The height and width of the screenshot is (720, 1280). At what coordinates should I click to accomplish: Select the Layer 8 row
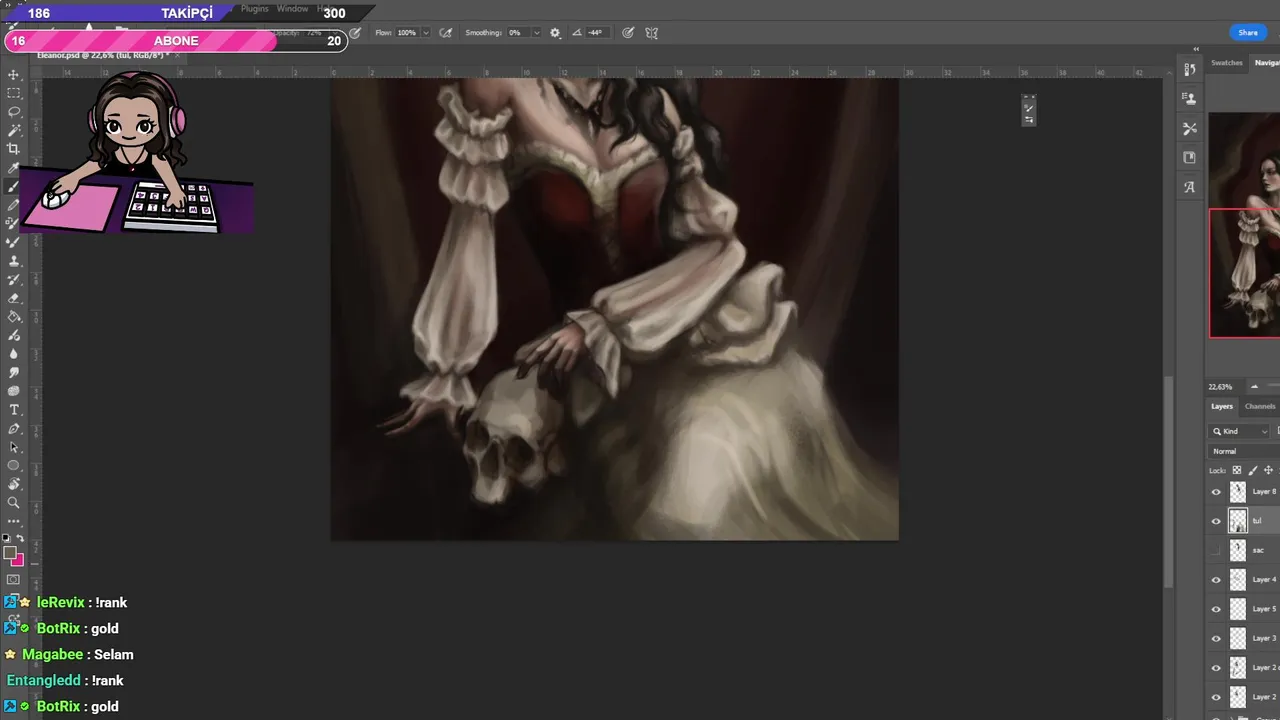(1244, 492)
